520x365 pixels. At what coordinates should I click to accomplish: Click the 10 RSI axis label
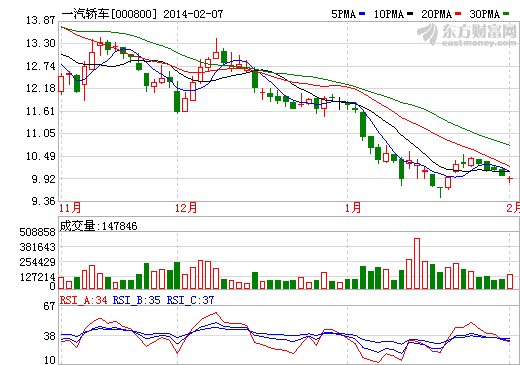point(49,360)
